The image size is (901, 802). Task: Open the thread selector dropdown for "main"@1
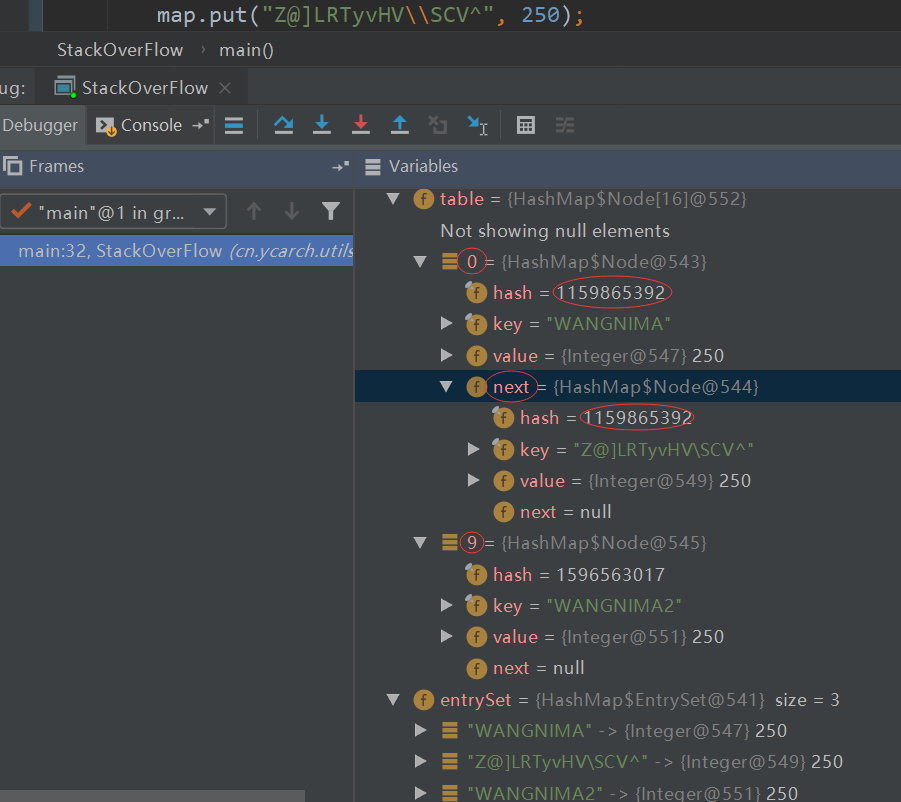(x=209, y=212)
